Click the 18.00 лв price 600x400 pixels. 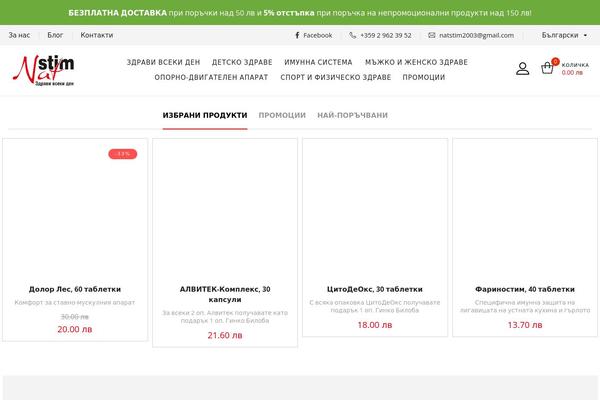pos(375,325)
